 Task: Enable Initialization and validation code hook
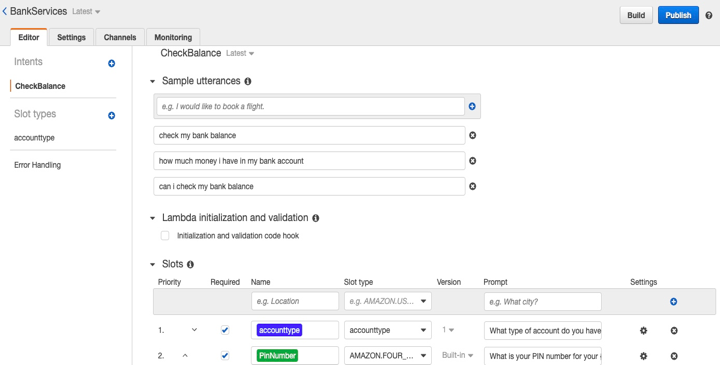165,236
